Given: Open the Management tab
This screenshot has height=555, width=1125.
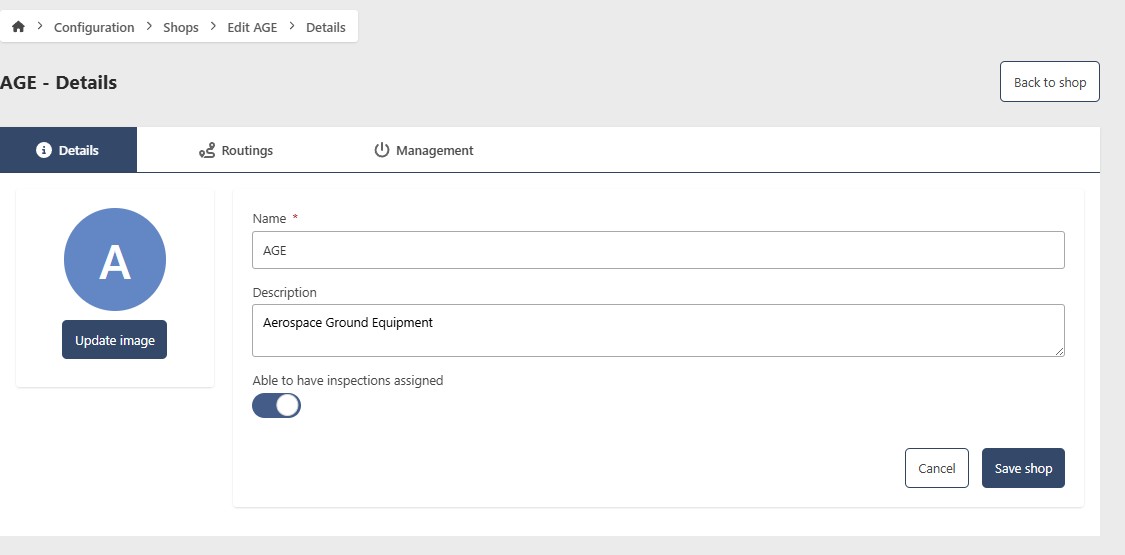Looking at the screenshot, I should coord(424,150).
